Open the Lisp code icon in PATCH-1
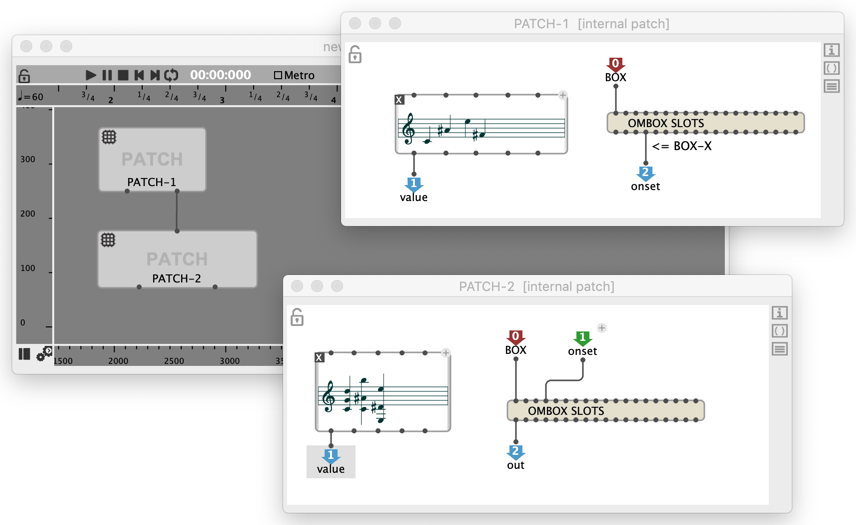The width and height of the screenshot is (856, 525). tap(831, 68)
